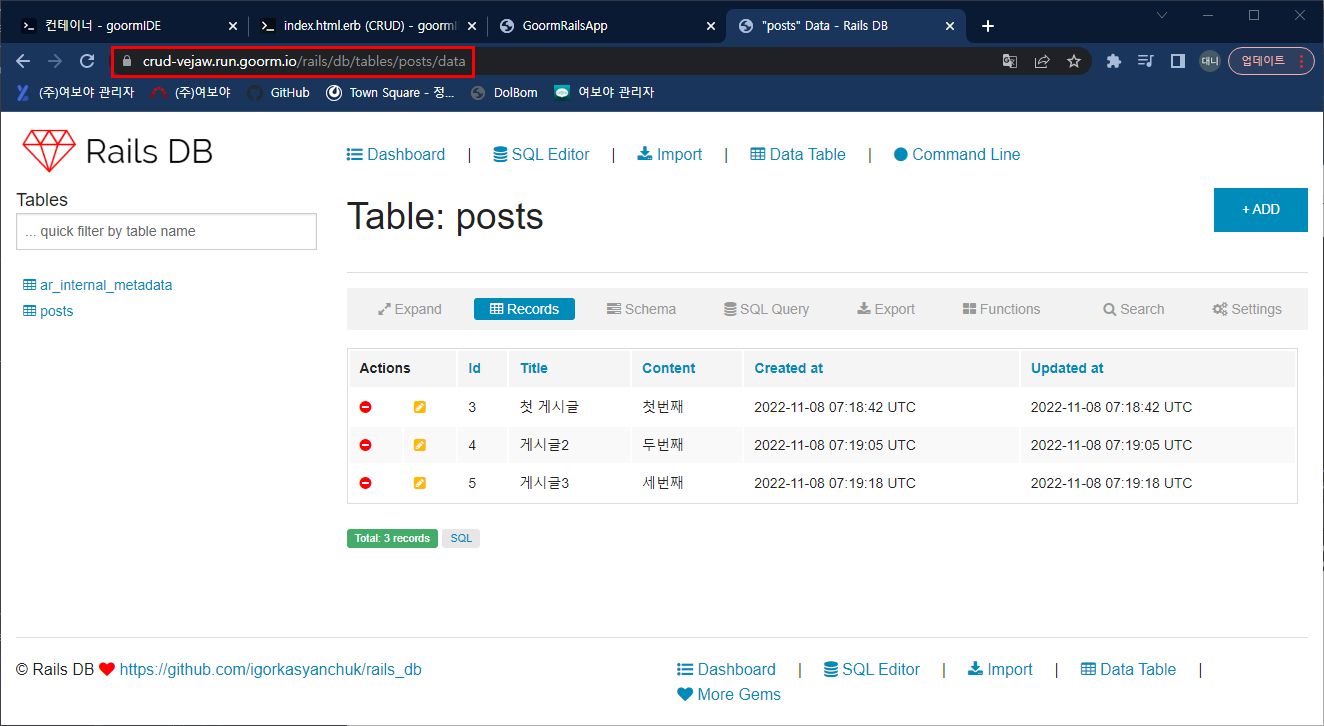Sort by the Title column header
Viewport: 1324px width, 726px height.
tap(534, 368)
